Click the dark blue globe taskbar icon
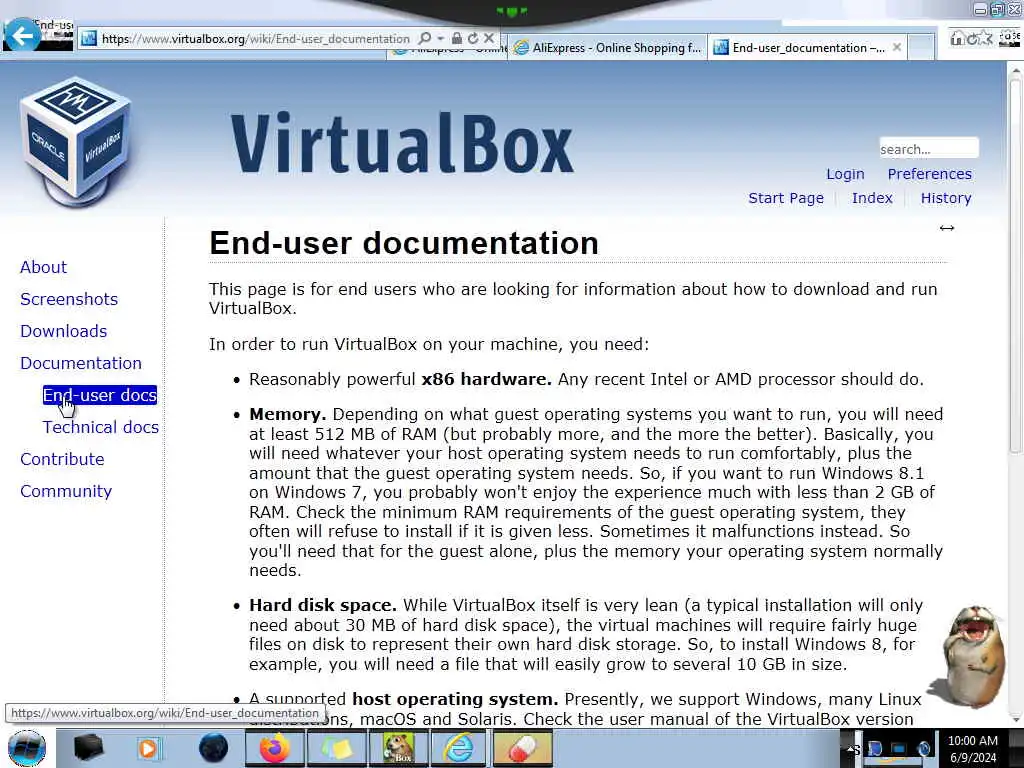The height and width of the screenshot is (768, 1024). click(x=213, y=748)
